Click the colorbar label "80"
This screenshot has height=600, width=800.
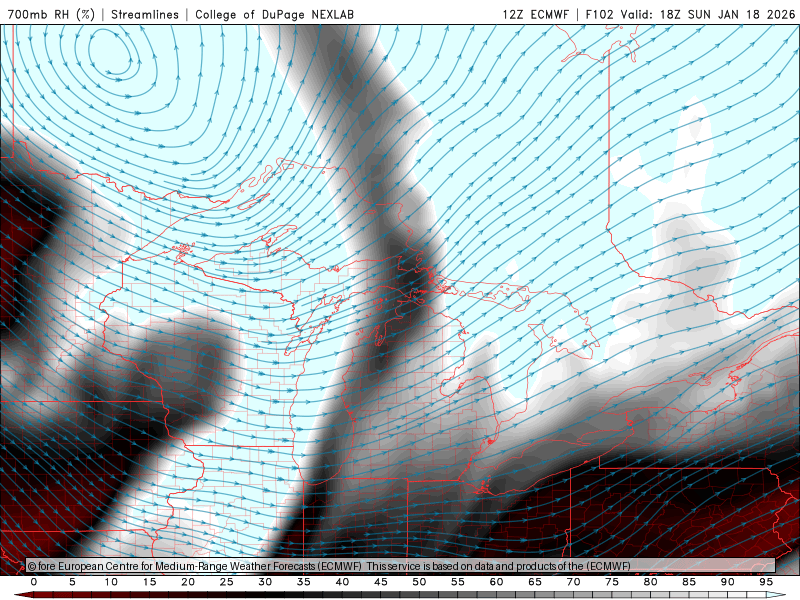click(x=650, y=582)
